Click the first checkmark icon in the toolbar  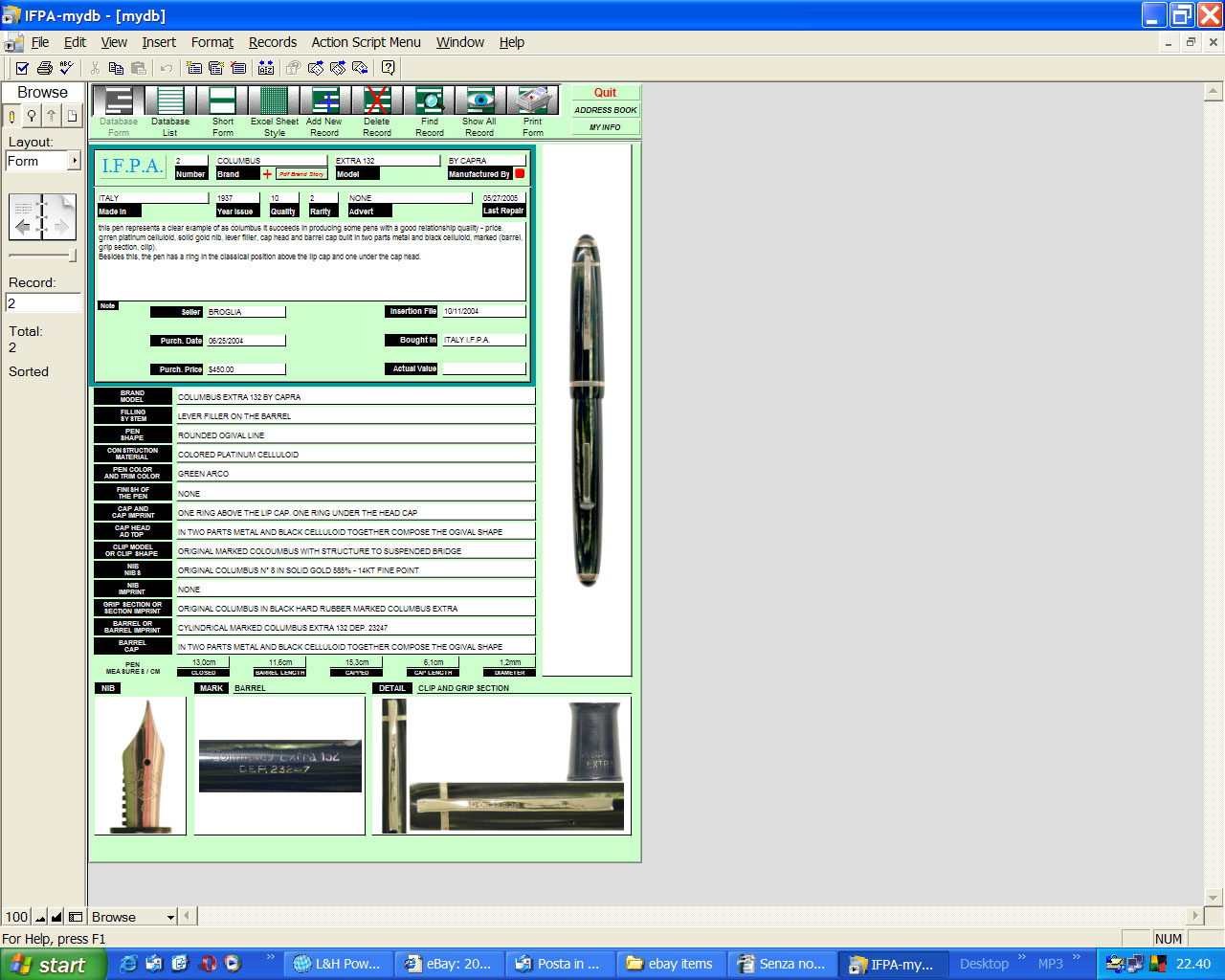[22, 68]
